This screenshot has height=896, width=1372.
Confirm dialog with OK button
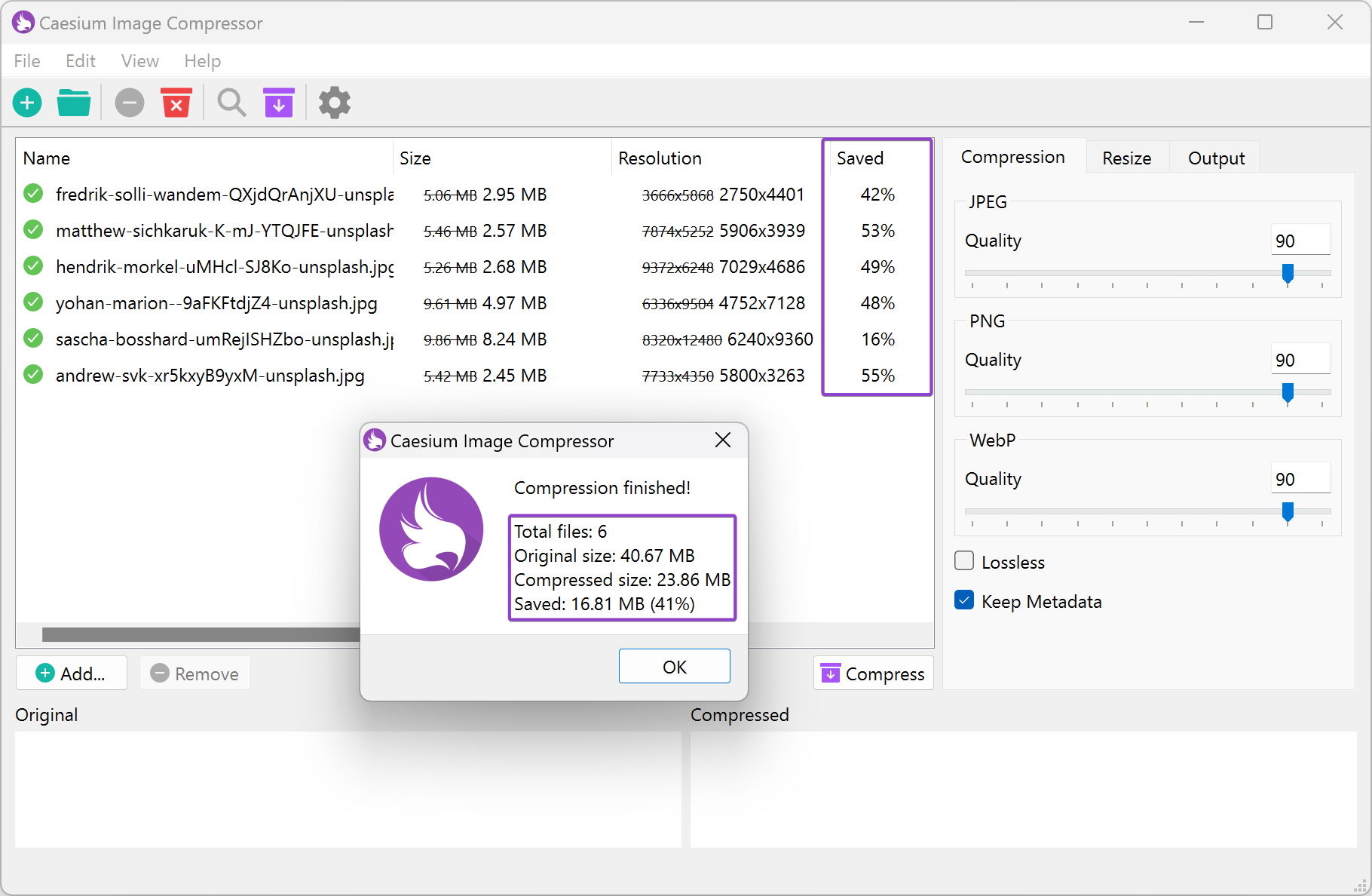[x=675, y=667]
